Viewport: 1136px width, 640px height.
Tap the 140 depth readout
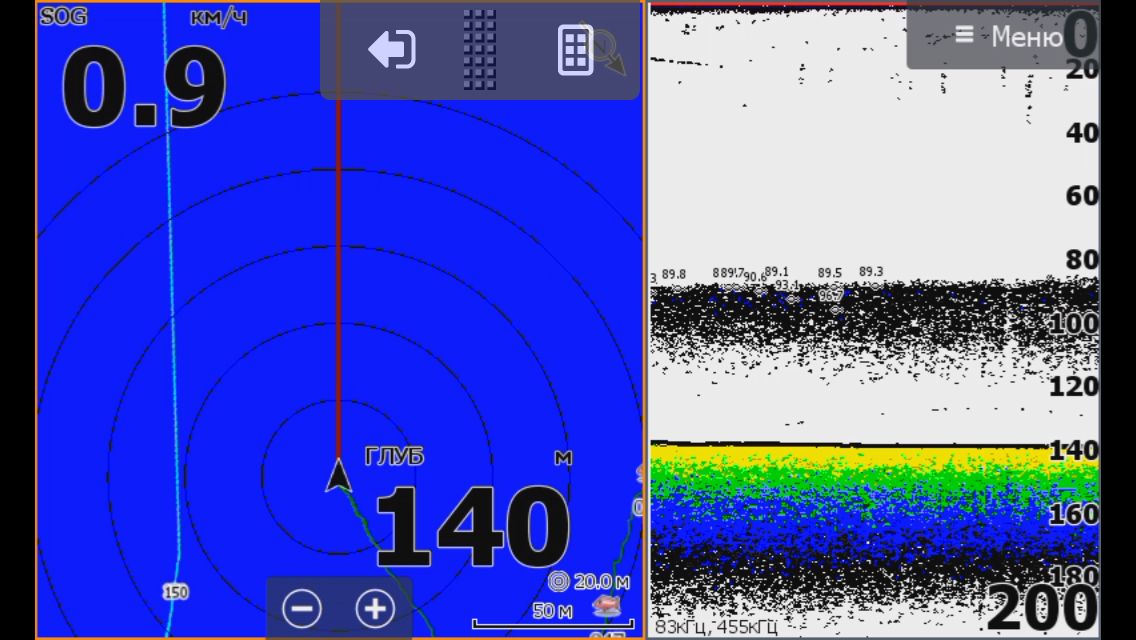[x=472, y=526]
